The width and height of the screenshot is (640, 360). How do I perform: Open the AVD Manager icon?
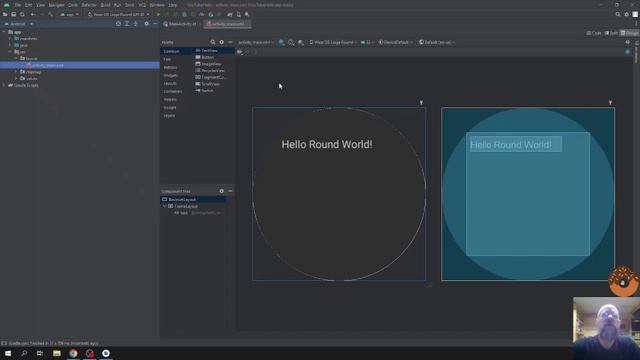tap(239, 14)
